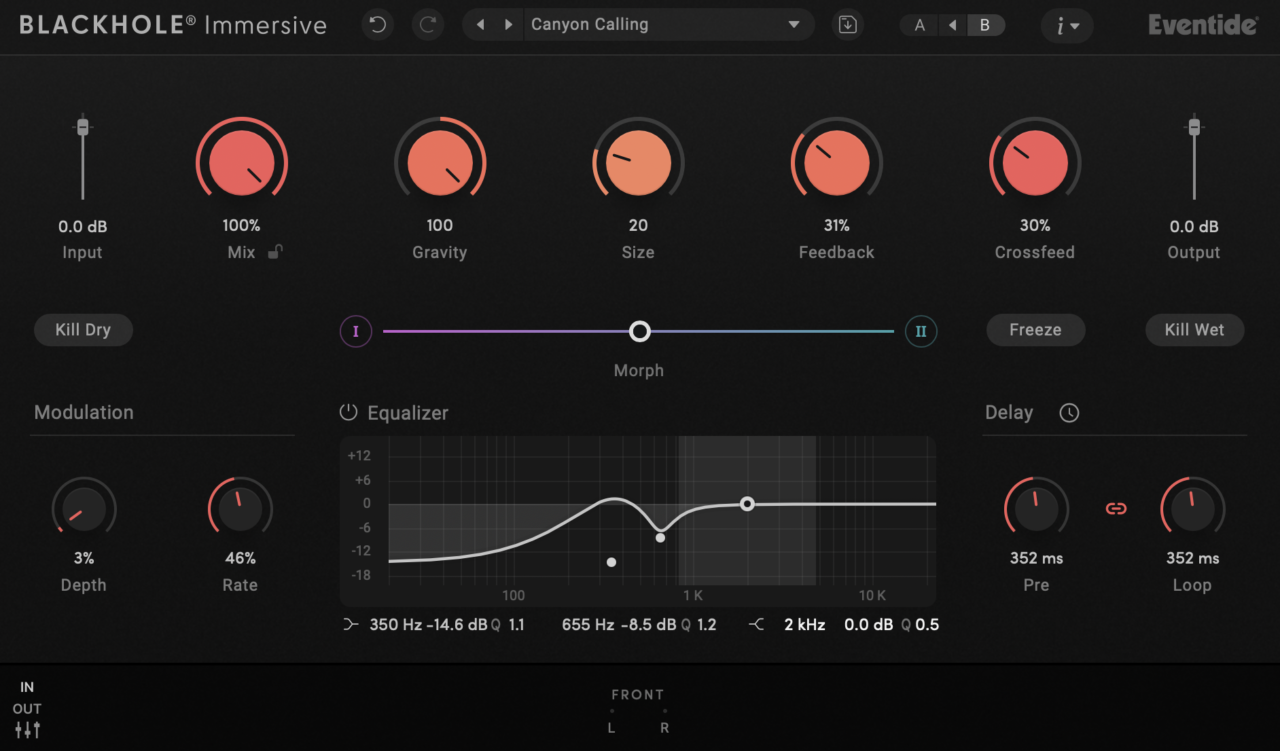Select Morph state II

(x=921, y=331)
